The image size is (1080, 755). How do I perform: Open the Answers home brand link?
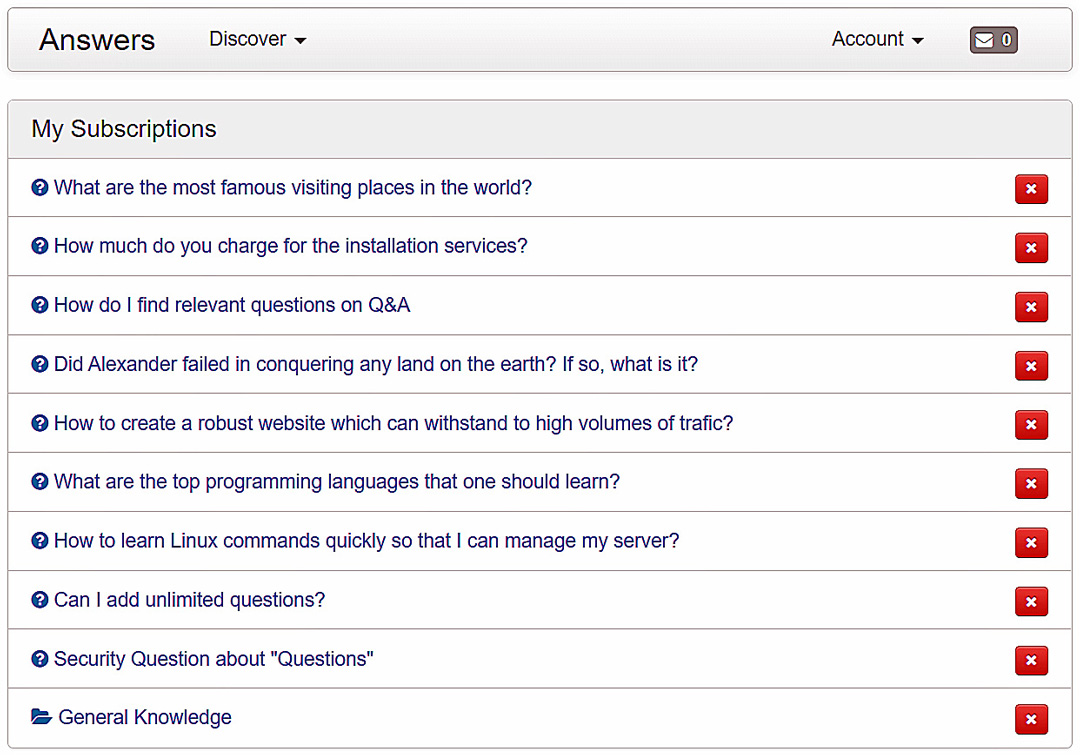pos(97,39)
